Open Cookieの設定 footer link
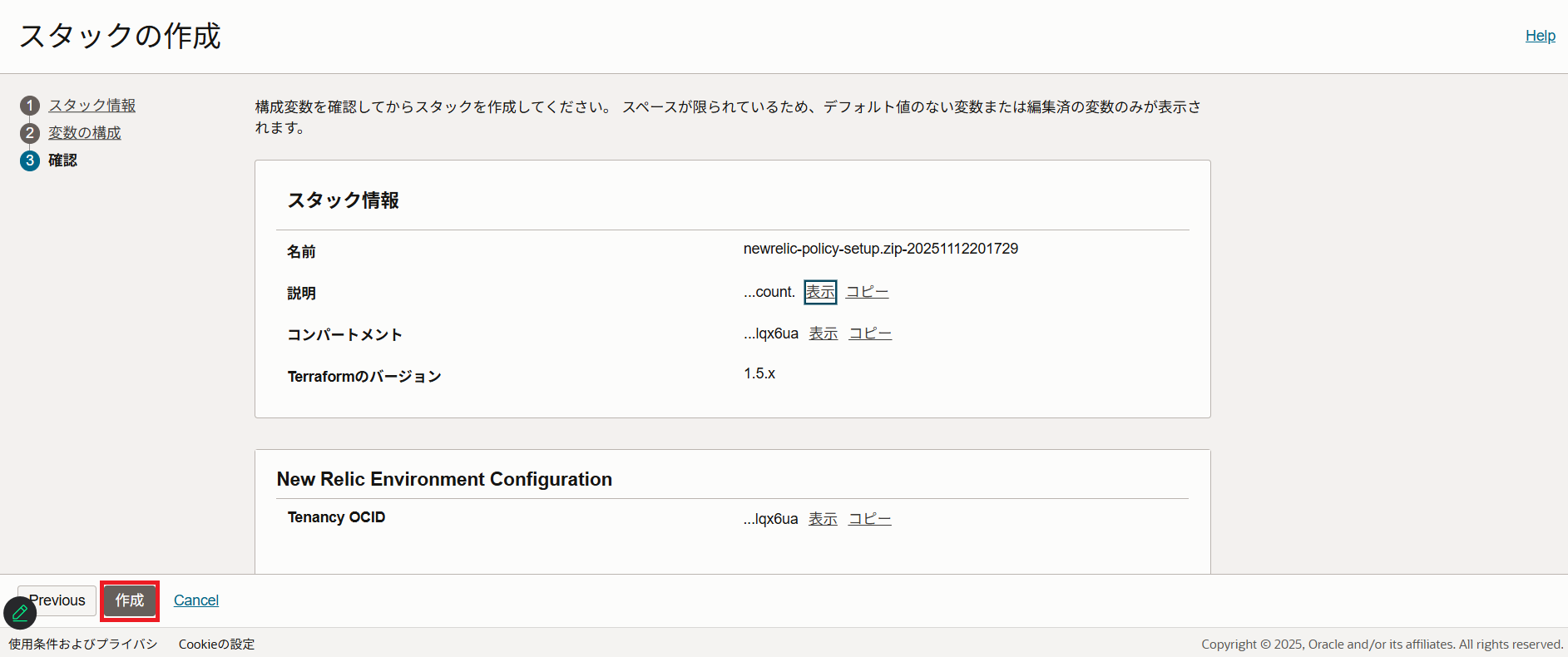The width and height of the screenshot is (1568, 657). [x=216, y=645]
